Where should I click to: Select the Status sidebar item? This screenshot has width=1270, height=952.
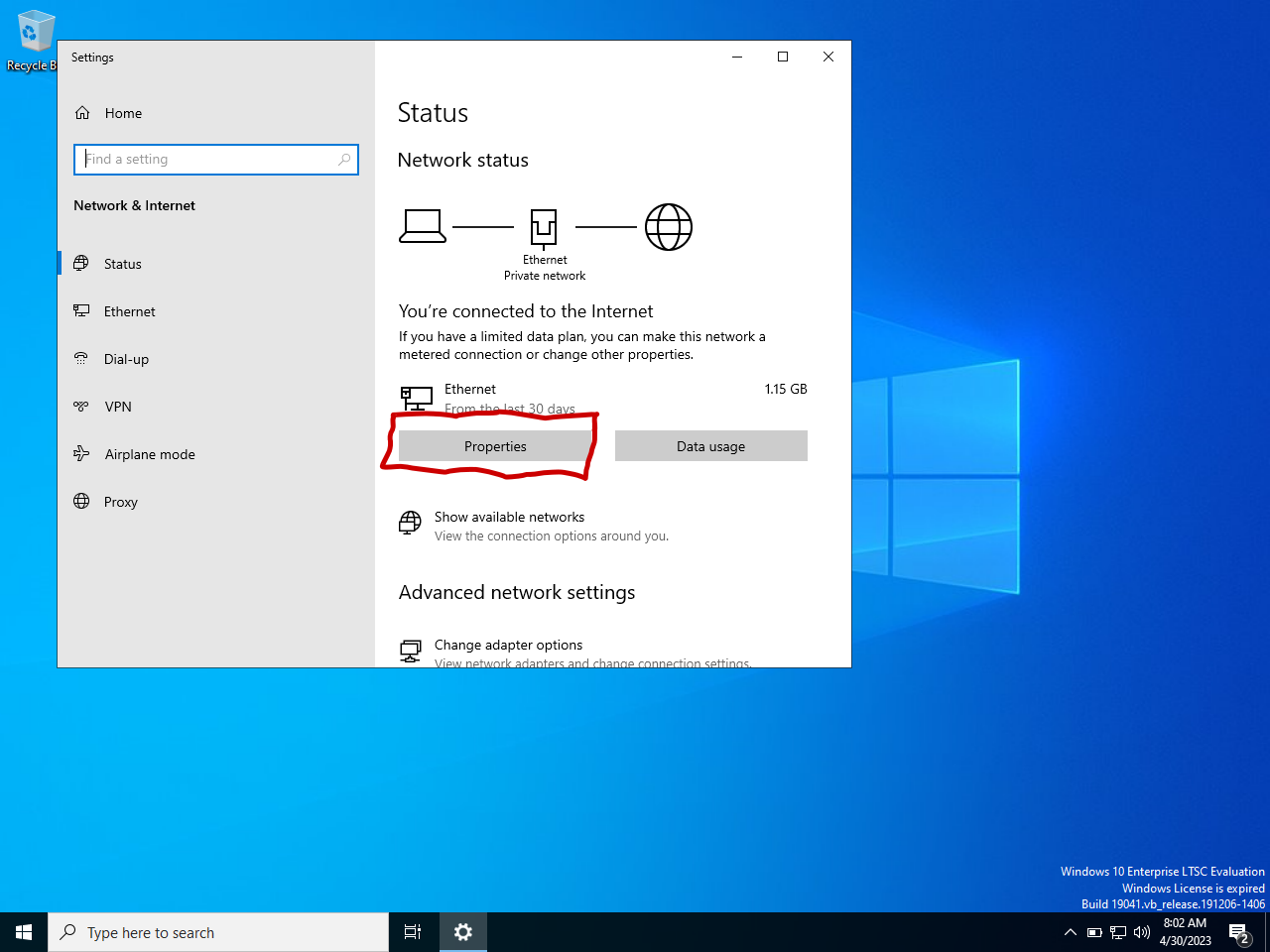[122, 264]
